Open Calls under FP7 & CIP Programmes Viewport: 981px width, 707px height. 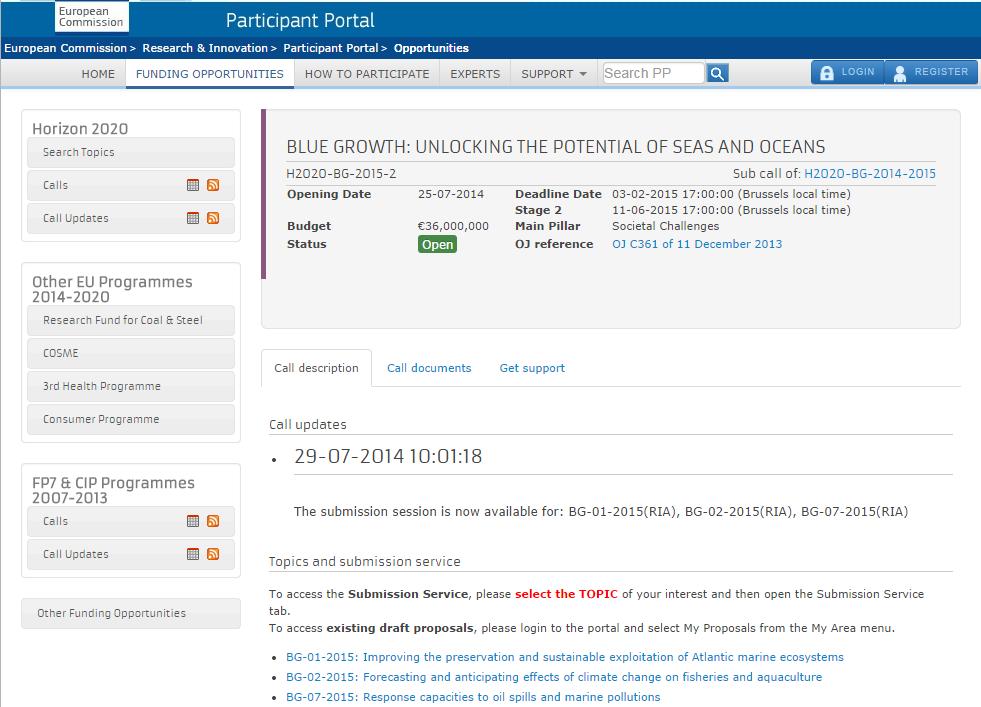[131, 521]
